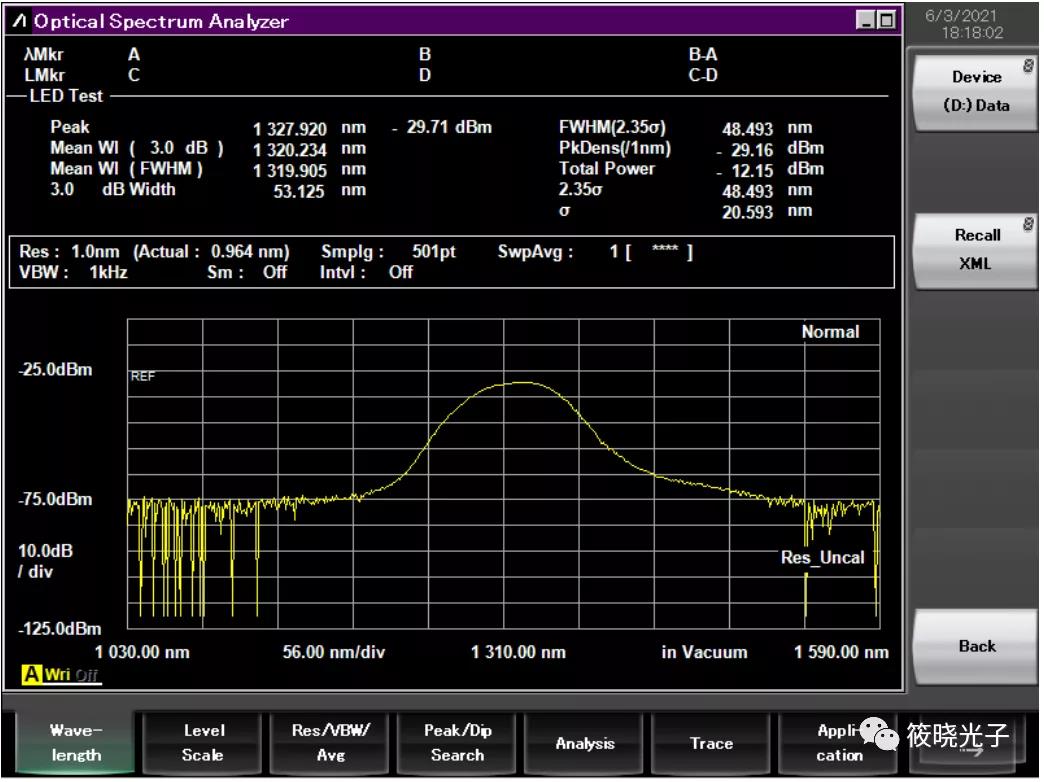The height and width of the screenshot is (782, 1044).
Task: Maximize the Optical Spectrum Analyzer window
Action: pyautogui.click(x=886, y=21)
